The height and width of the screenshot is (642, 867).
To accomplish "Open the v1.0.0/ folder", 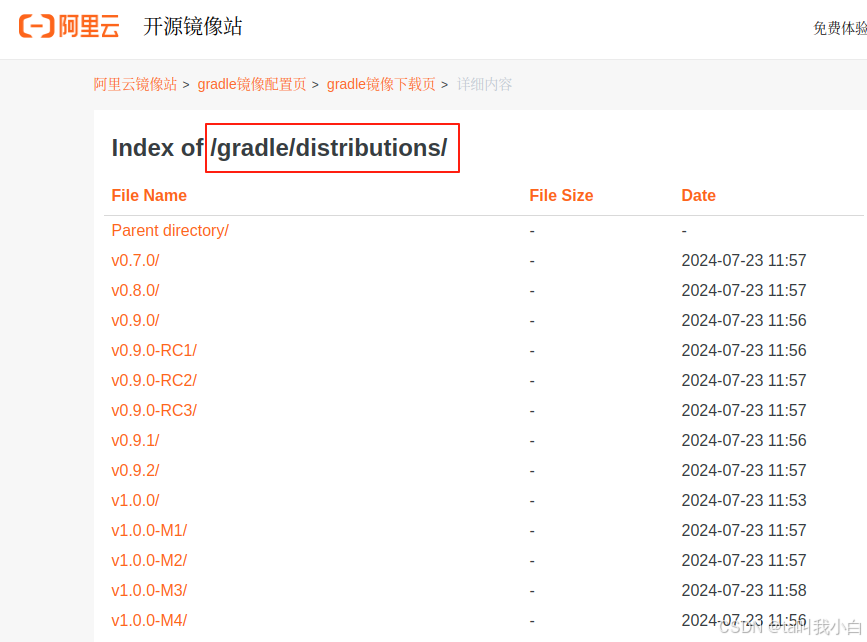I will coord(135,500).
